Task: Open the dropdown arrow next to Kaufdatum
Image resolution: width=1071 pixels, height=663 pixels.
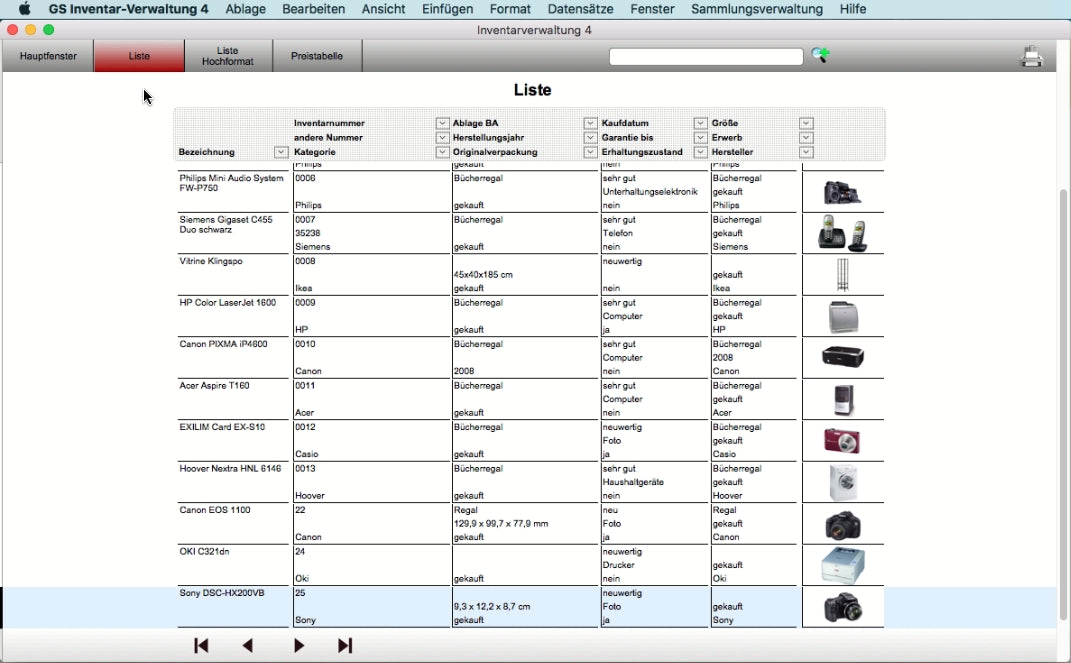Action: click(700, 124)
